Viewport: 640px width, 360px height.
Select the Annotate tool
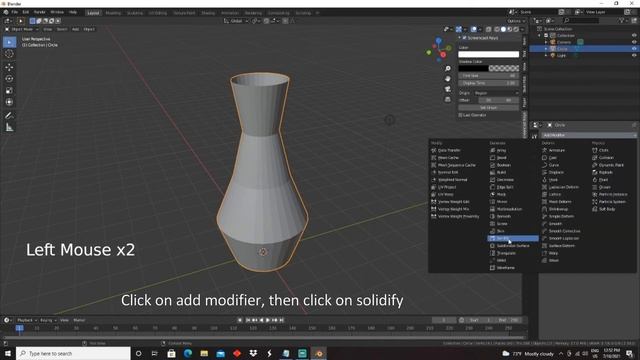coord(9,116)
